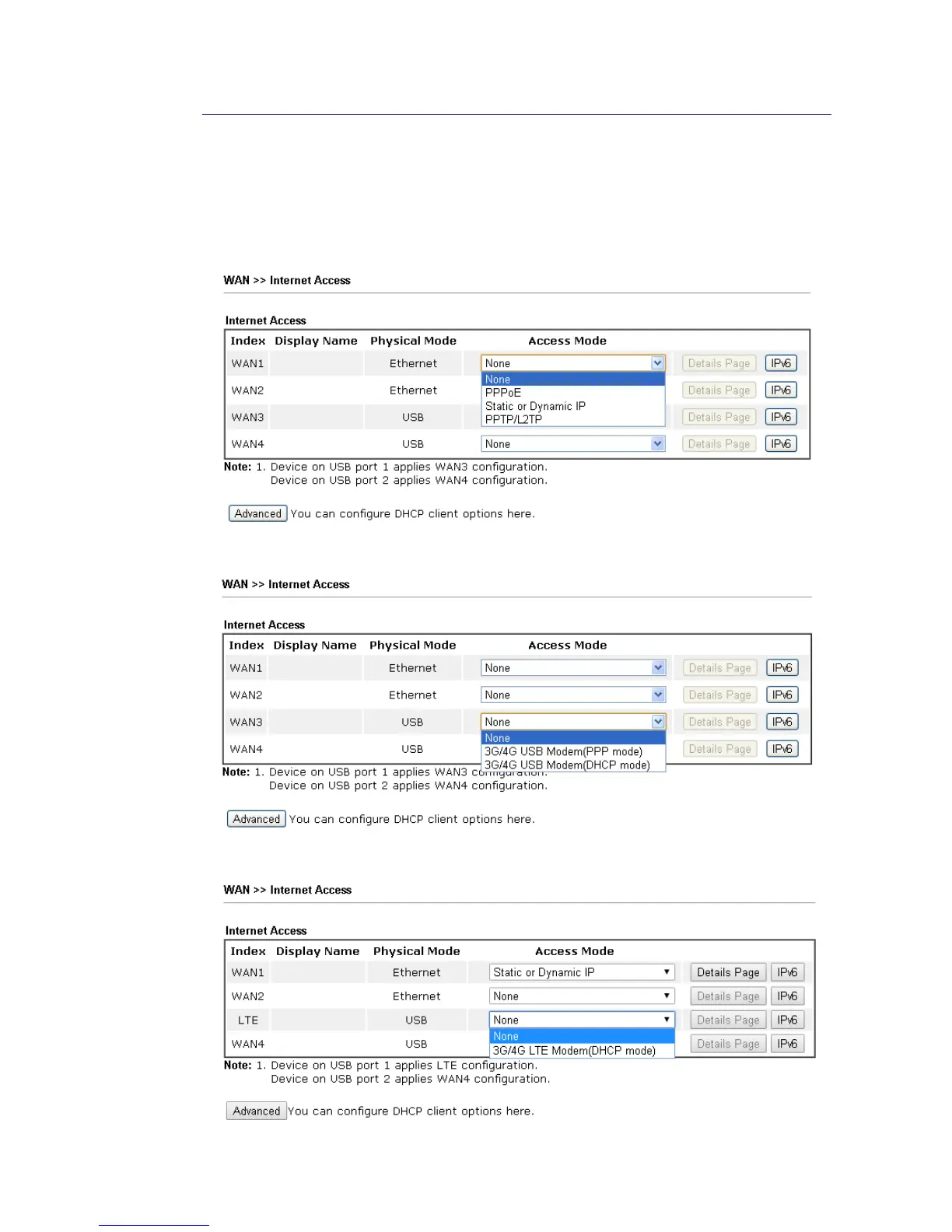
Task: Open IPv6 settings for WAN4 in first panel
Action: 781,444
